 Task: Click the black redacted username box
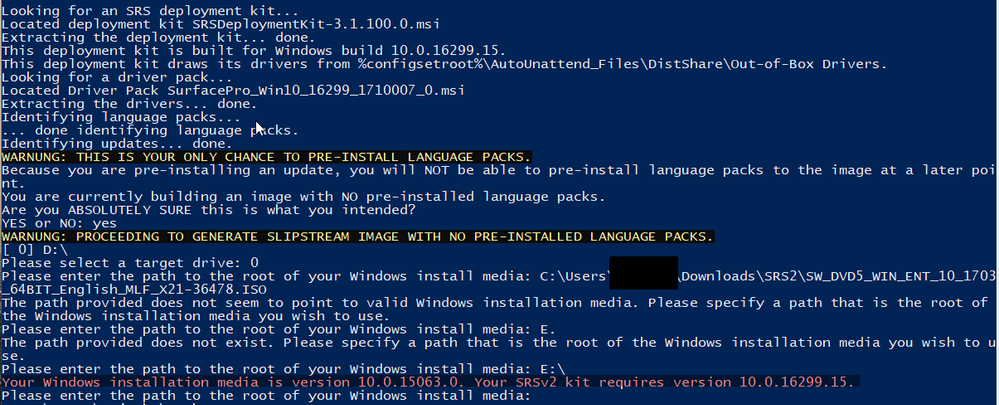point(643,273)
